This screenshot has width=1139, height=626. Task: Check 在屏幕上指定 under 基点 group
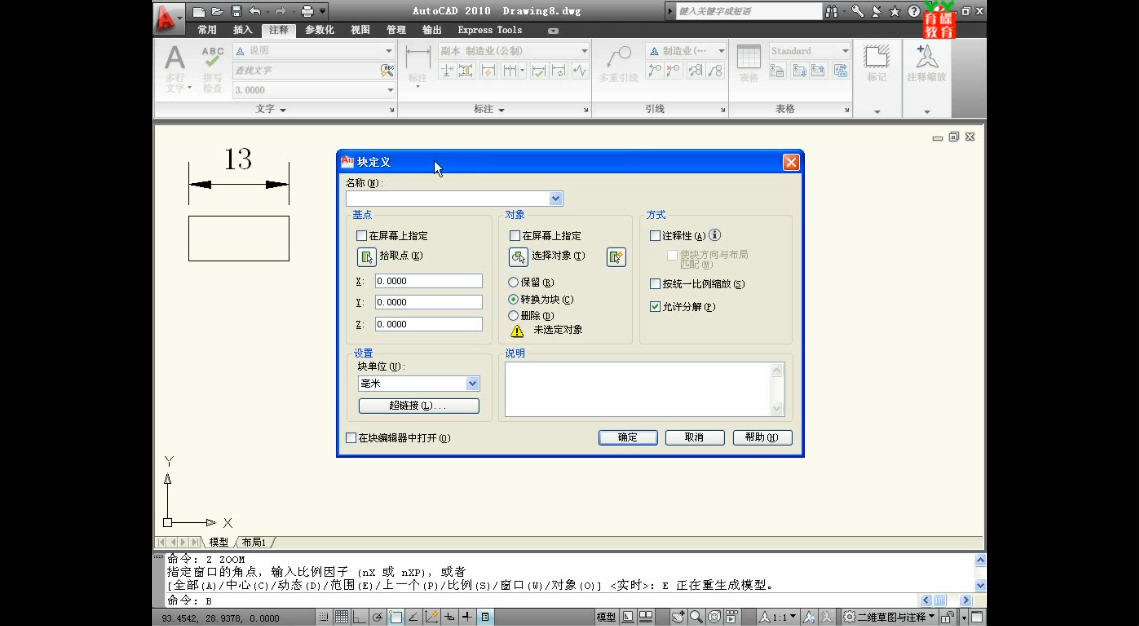point(361,235)
